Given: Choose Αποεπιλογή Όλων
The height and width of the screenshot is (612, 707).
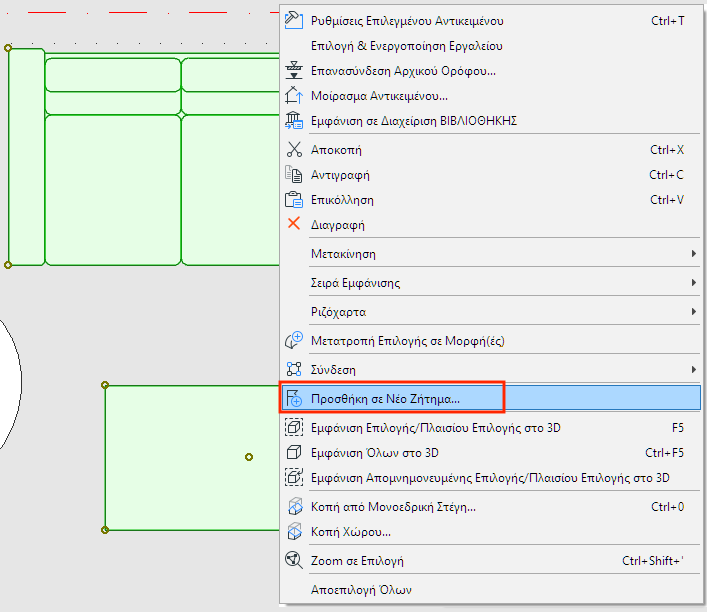Looking at the screenshot, I should click(x=490, y=589).
